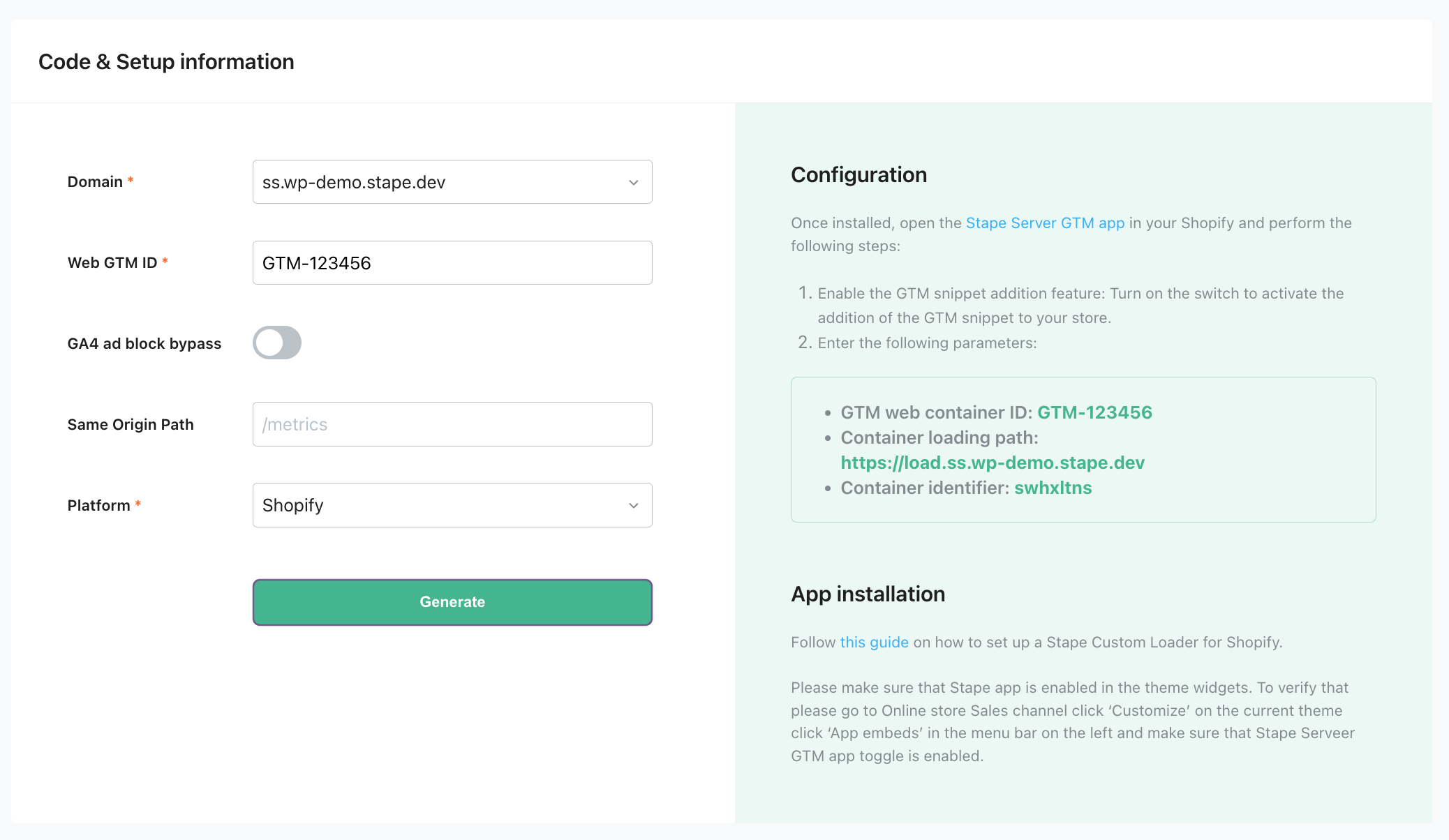Click the GA4 ad block bypass label
The image size is (1449, 840).
pos(144,344)
